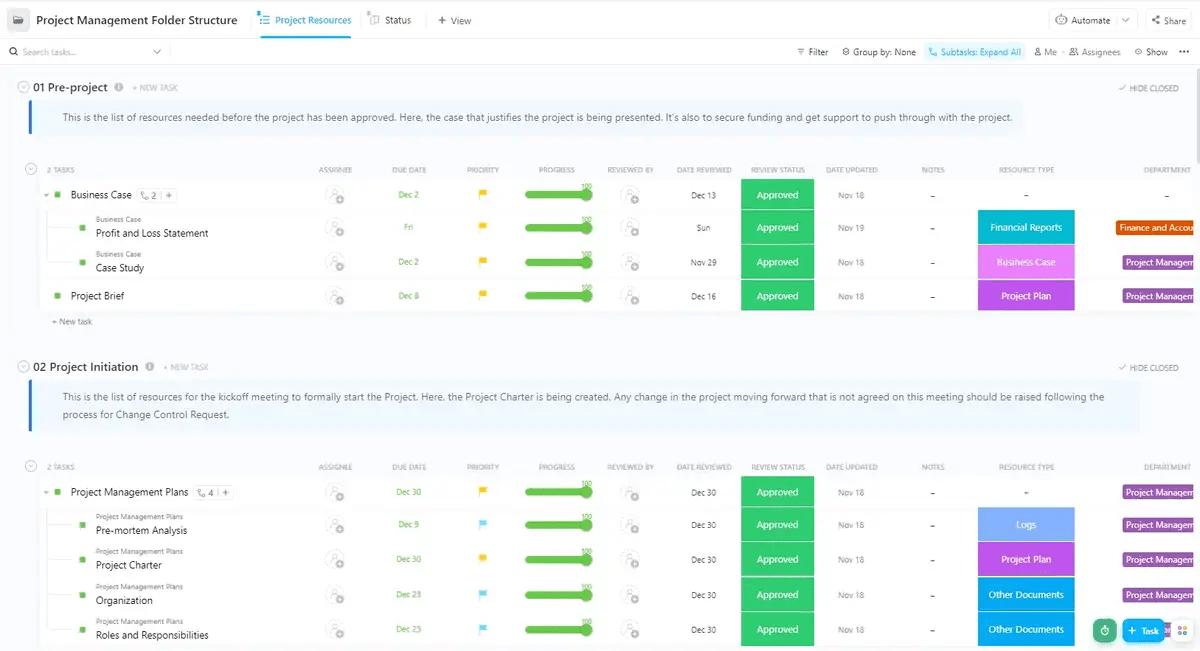Viewport: 1200px width, 651px height.
Task: Assign someone to Pre-mortem Analysis
Action: point(335,525)
